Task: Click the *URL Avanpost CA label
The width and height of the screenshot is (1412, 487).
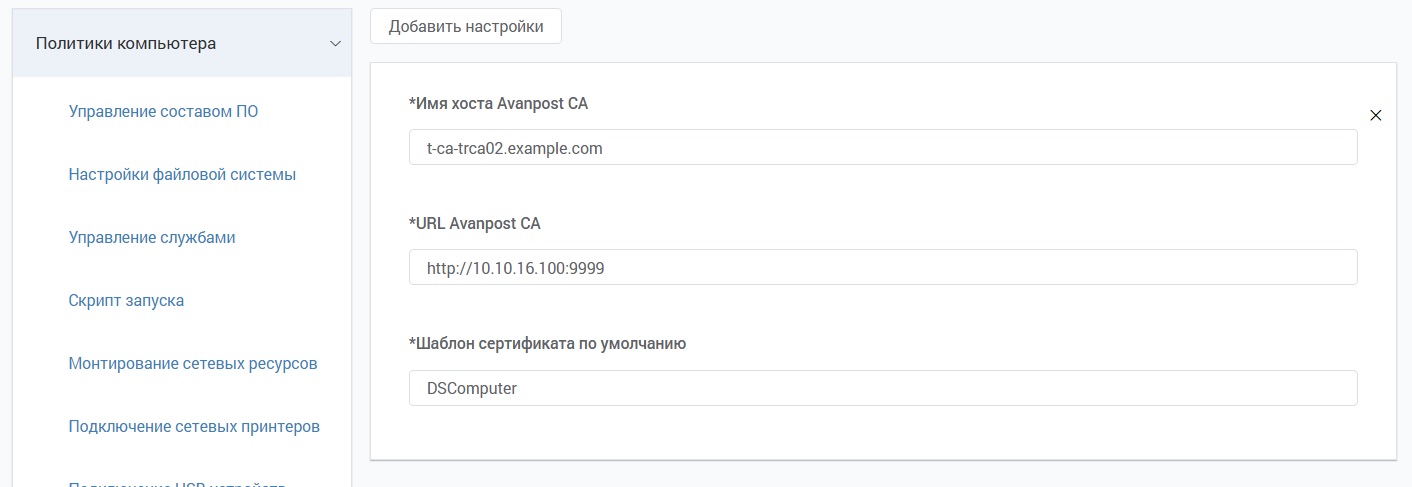Action: [x=475, y=224]
